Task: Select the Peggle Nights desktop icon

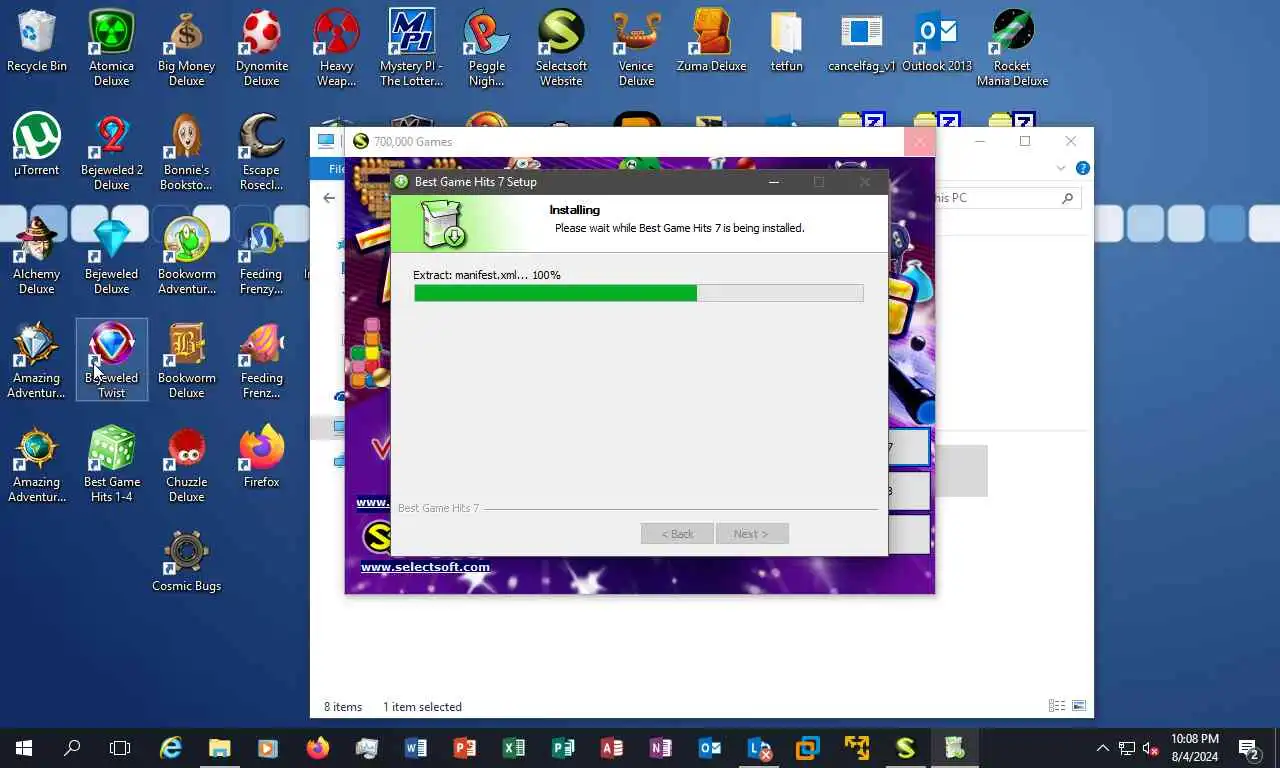Action: coord(486,48)
